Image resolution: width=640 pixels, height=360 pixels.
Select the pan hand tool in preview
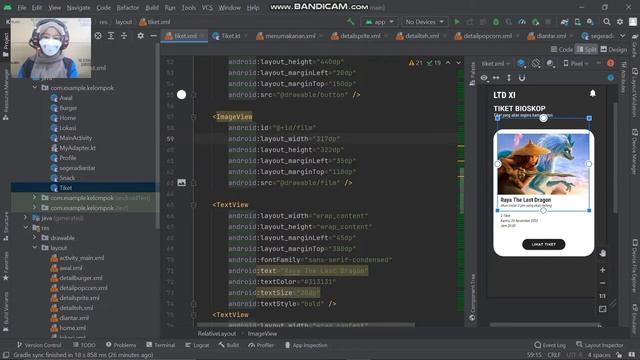[x=603, y=253]
